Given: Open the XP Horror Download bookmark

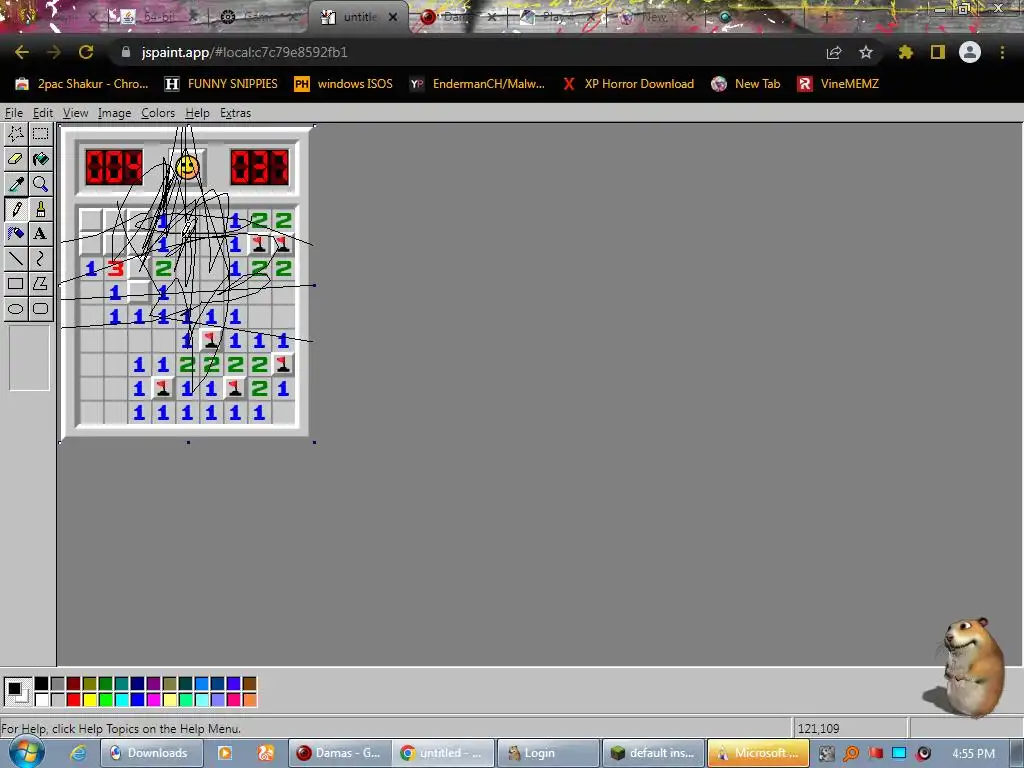Looking at the screenshot, I should tap(628, 84).
